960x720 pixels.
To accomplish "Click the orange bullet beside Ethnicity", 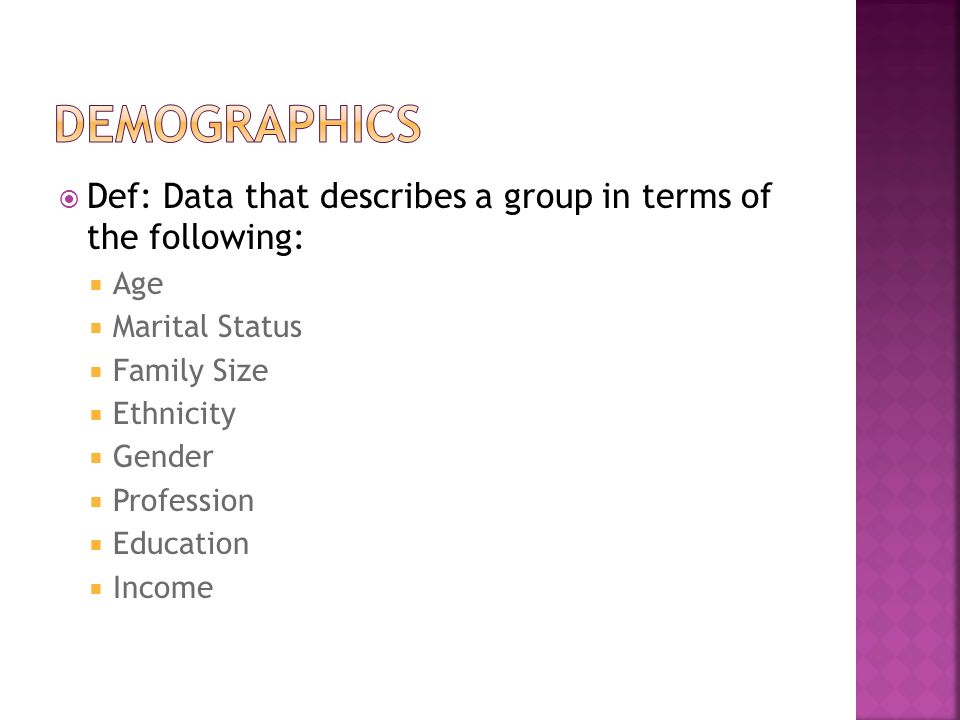I will point(96,414).
